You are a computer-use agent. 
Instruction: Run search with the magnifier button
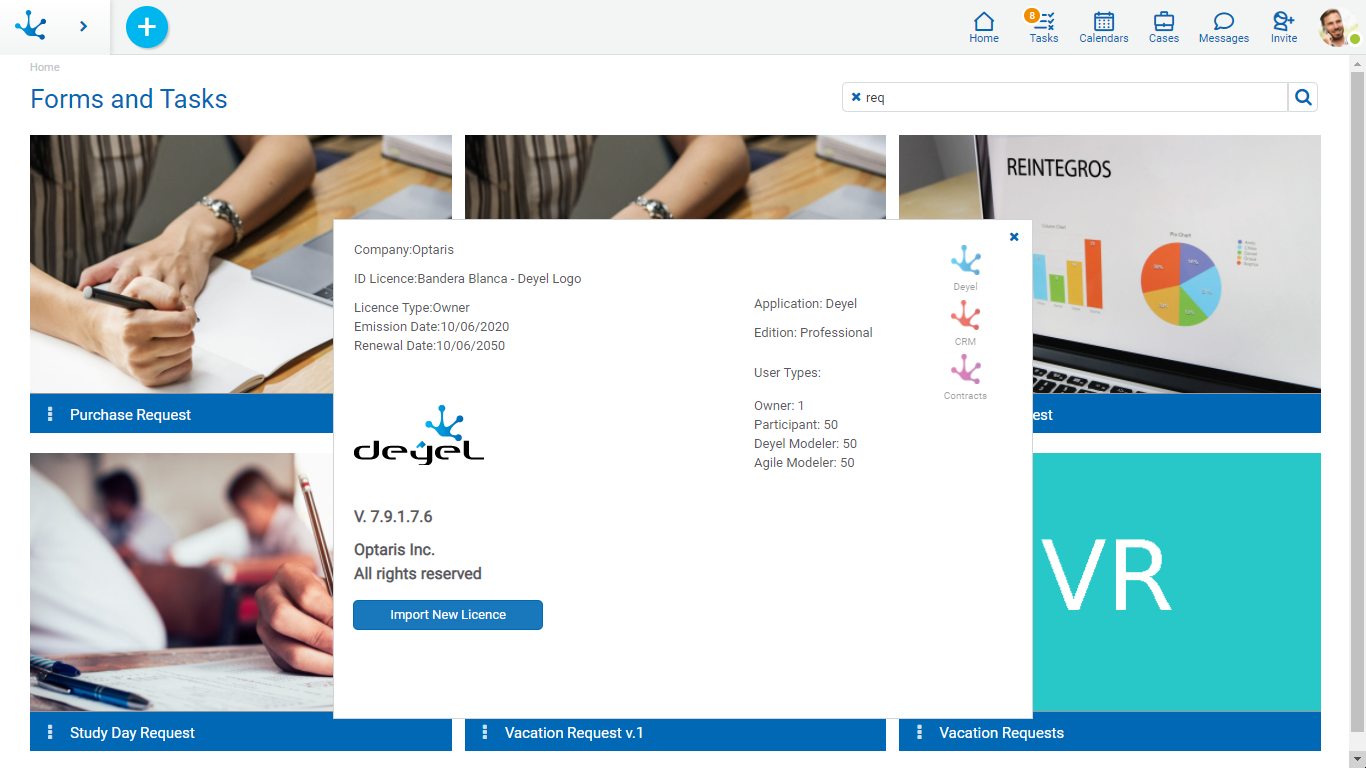(x=1303, y=97)
